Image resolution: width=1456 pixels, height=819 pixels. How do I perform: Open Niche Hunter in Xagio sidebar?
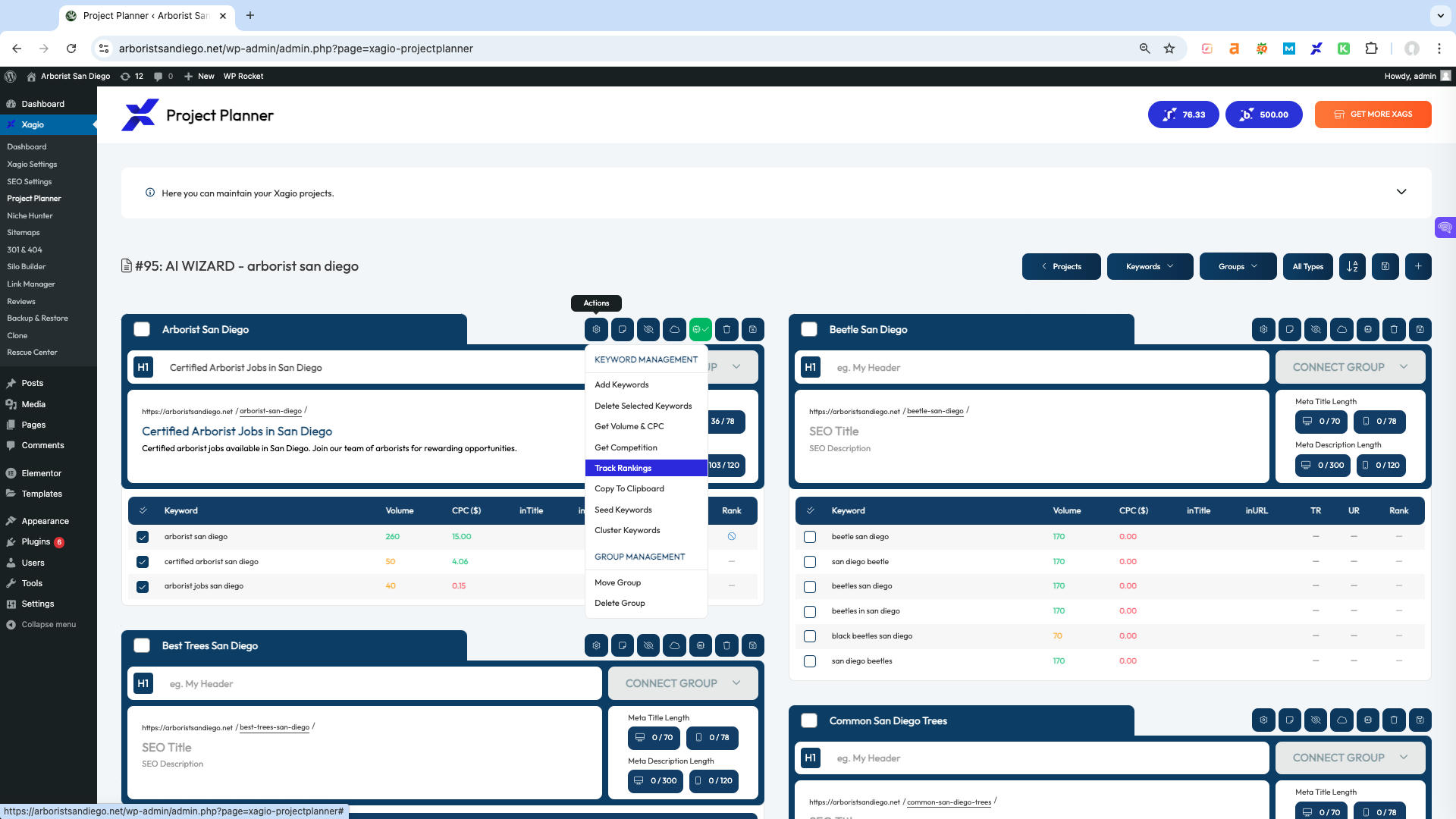tap(30, 215)
